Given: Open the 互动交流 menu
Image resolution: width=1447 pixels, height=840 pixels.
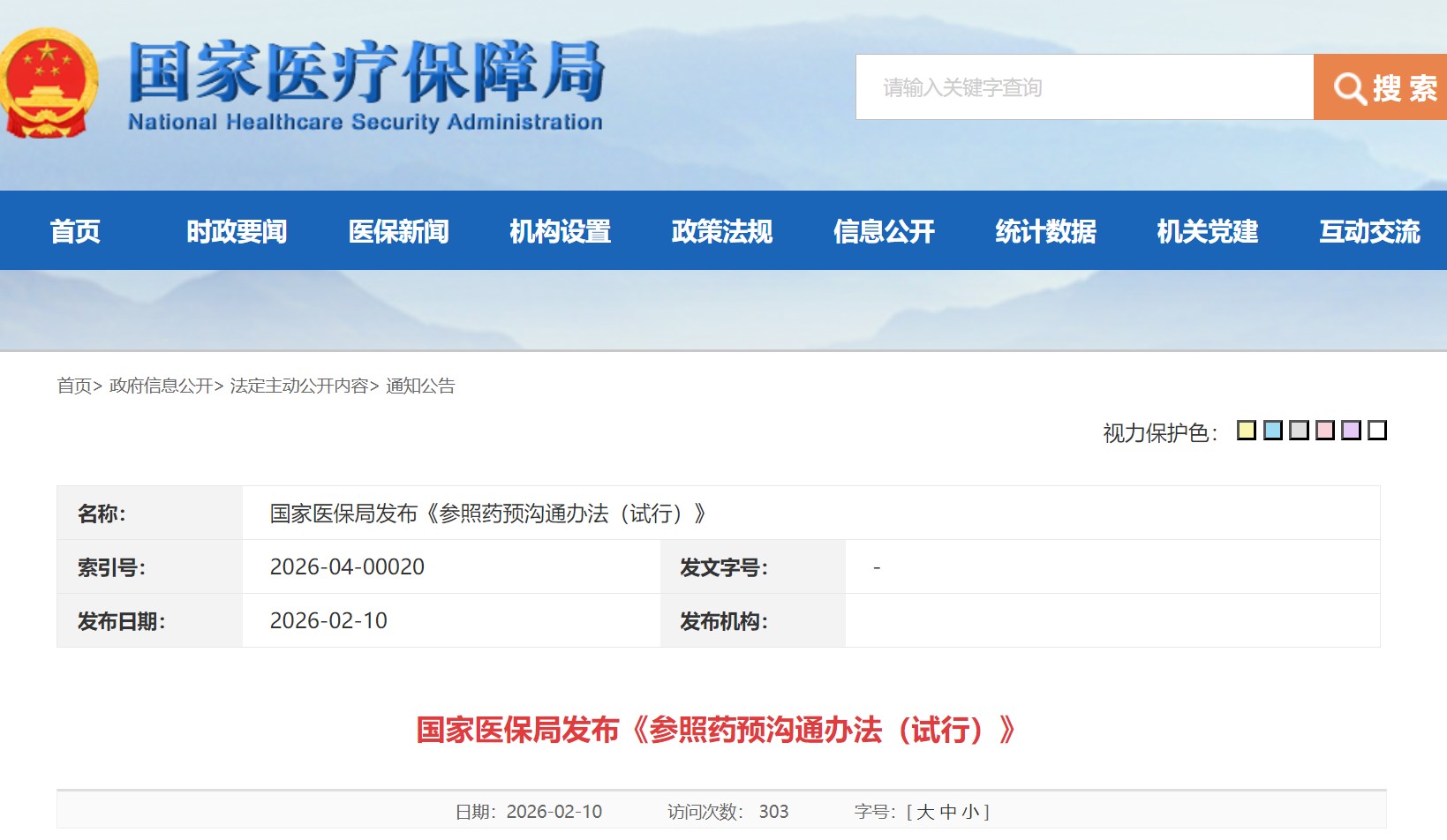Looking at the screenshot, I should point(1369,231).
